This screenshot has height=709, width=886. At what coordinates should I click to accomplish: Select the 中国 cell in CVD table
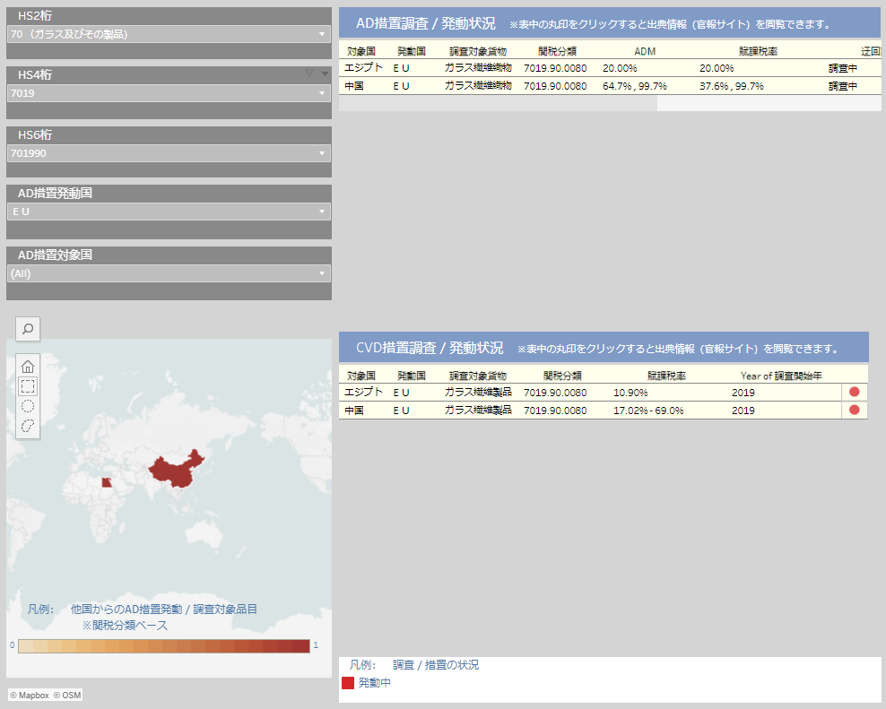click(x=354, y=410)
